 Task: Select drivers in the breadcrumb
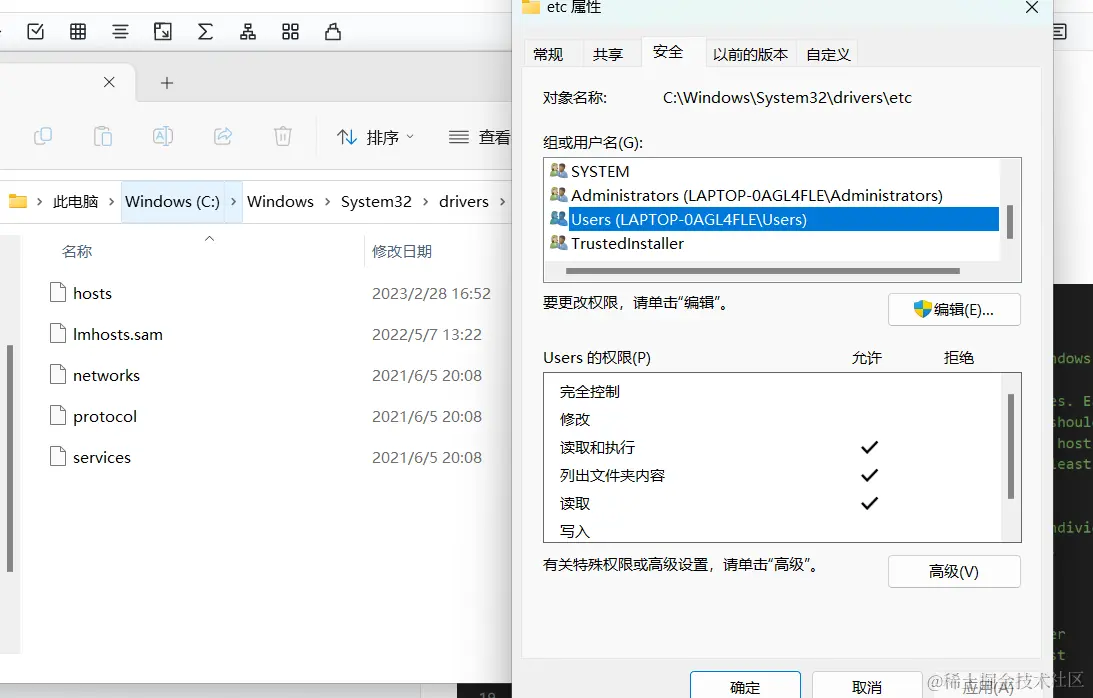click(464, 202)
